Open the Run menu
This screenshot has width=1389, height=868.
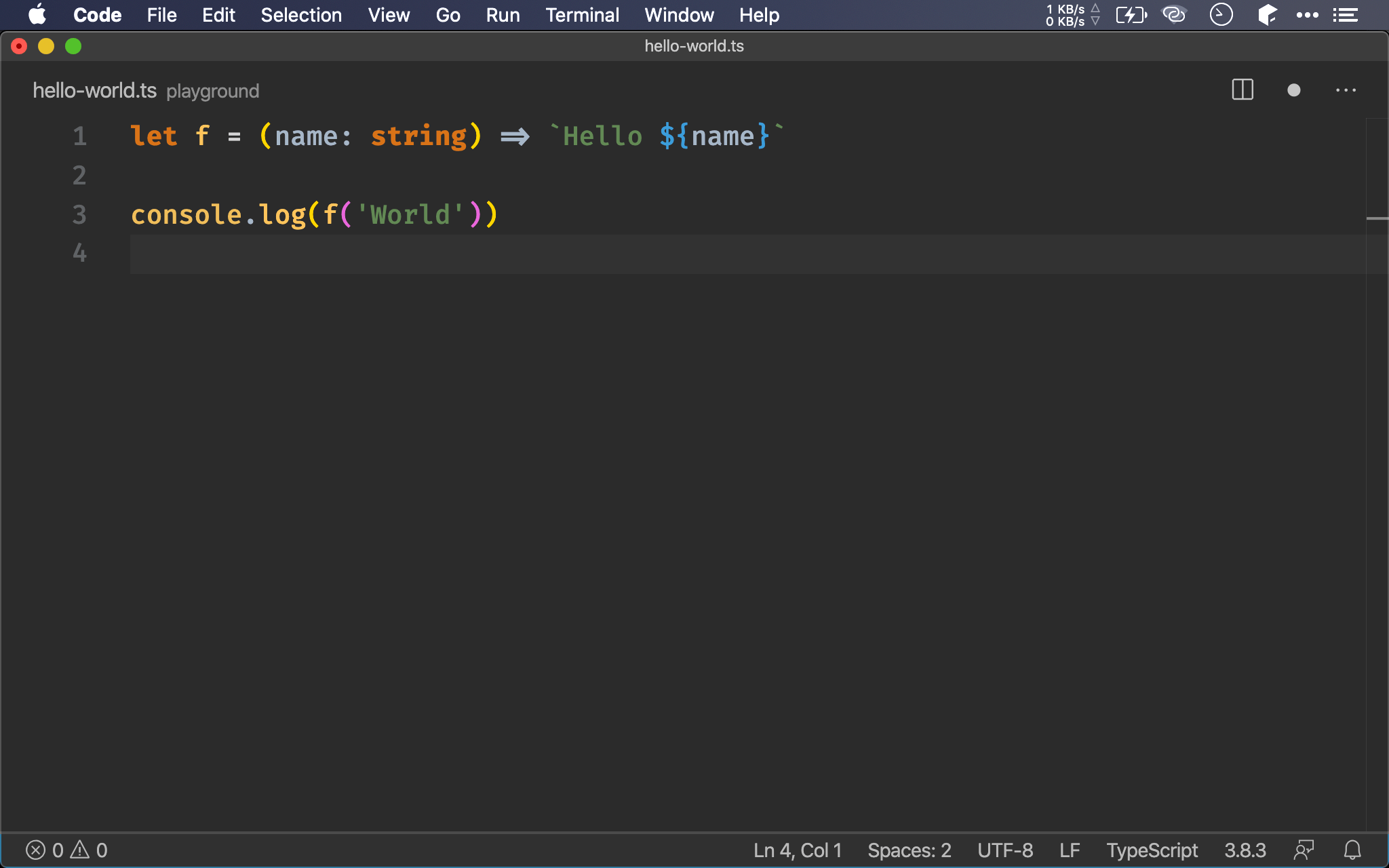503,15
